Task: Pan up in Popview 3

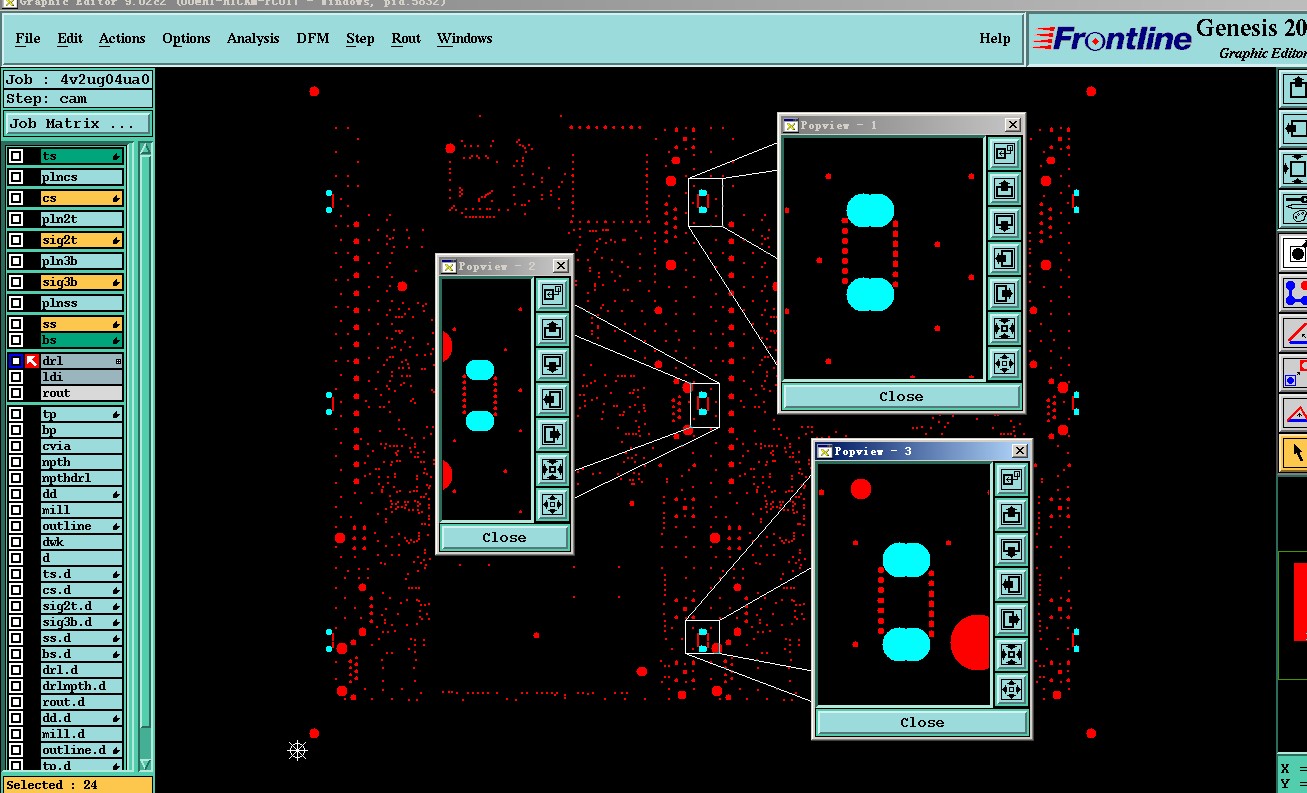Action: point(1011,515)
